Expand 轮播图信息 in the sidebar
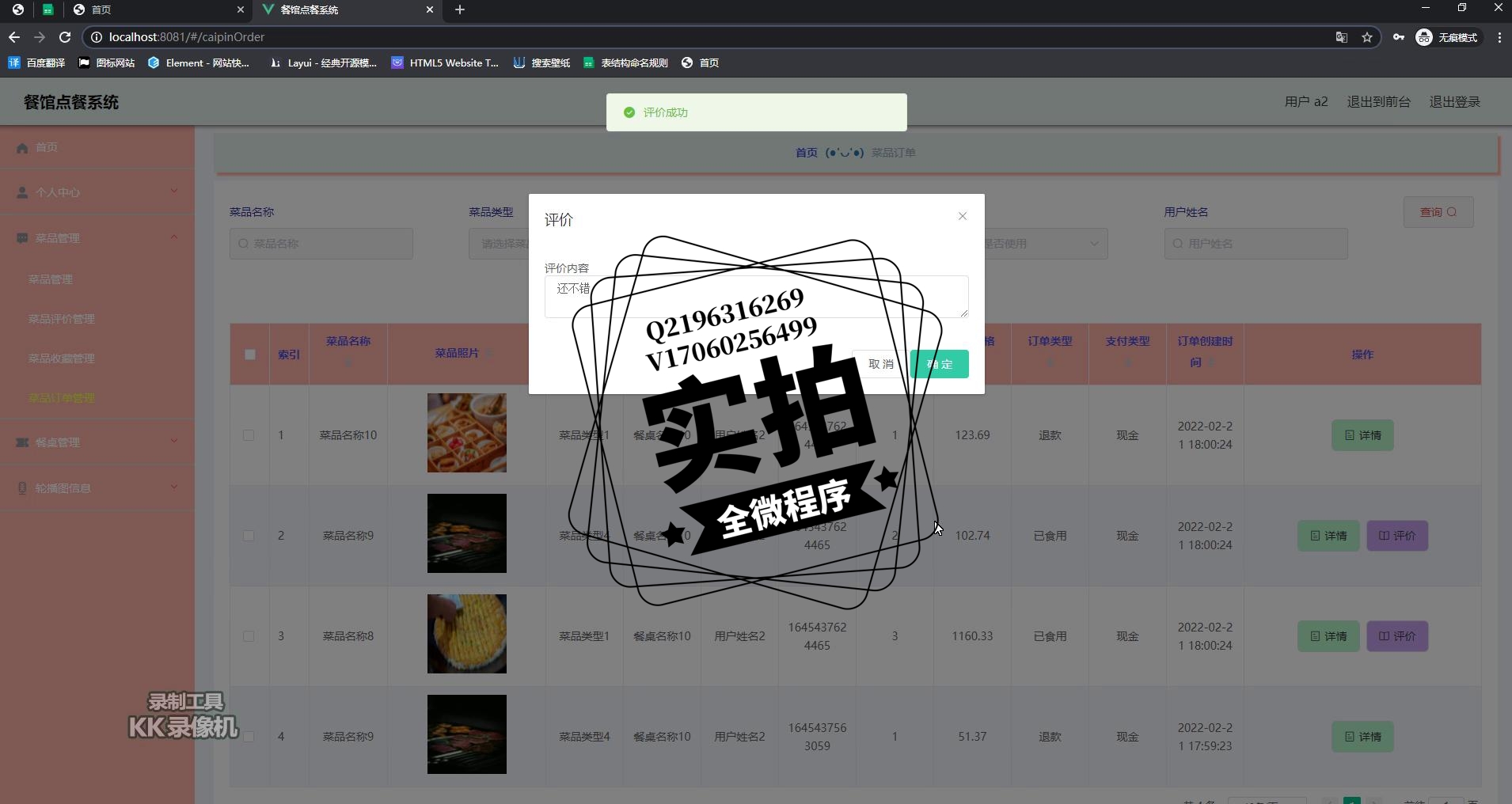The height and width of the screenshot is (804, 1512). point(97,487)
